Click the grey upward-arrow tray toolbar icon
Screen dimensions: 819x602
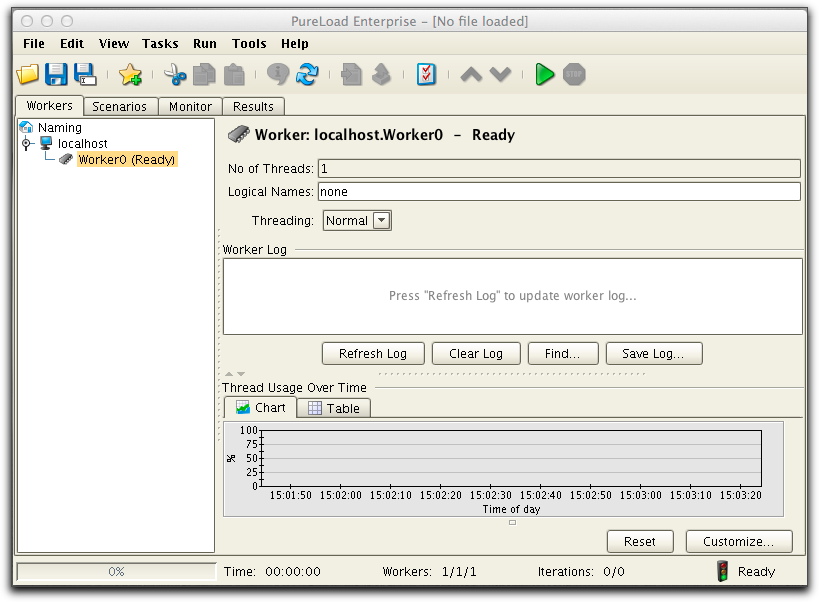pos(381,74)
